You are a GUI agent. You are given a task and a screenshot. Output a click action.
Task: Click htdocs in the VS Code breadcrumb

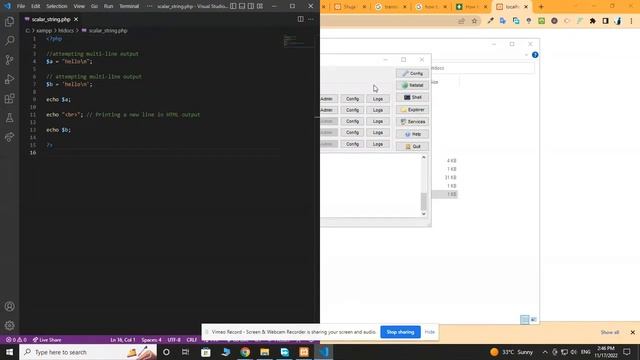coord(66,31)
